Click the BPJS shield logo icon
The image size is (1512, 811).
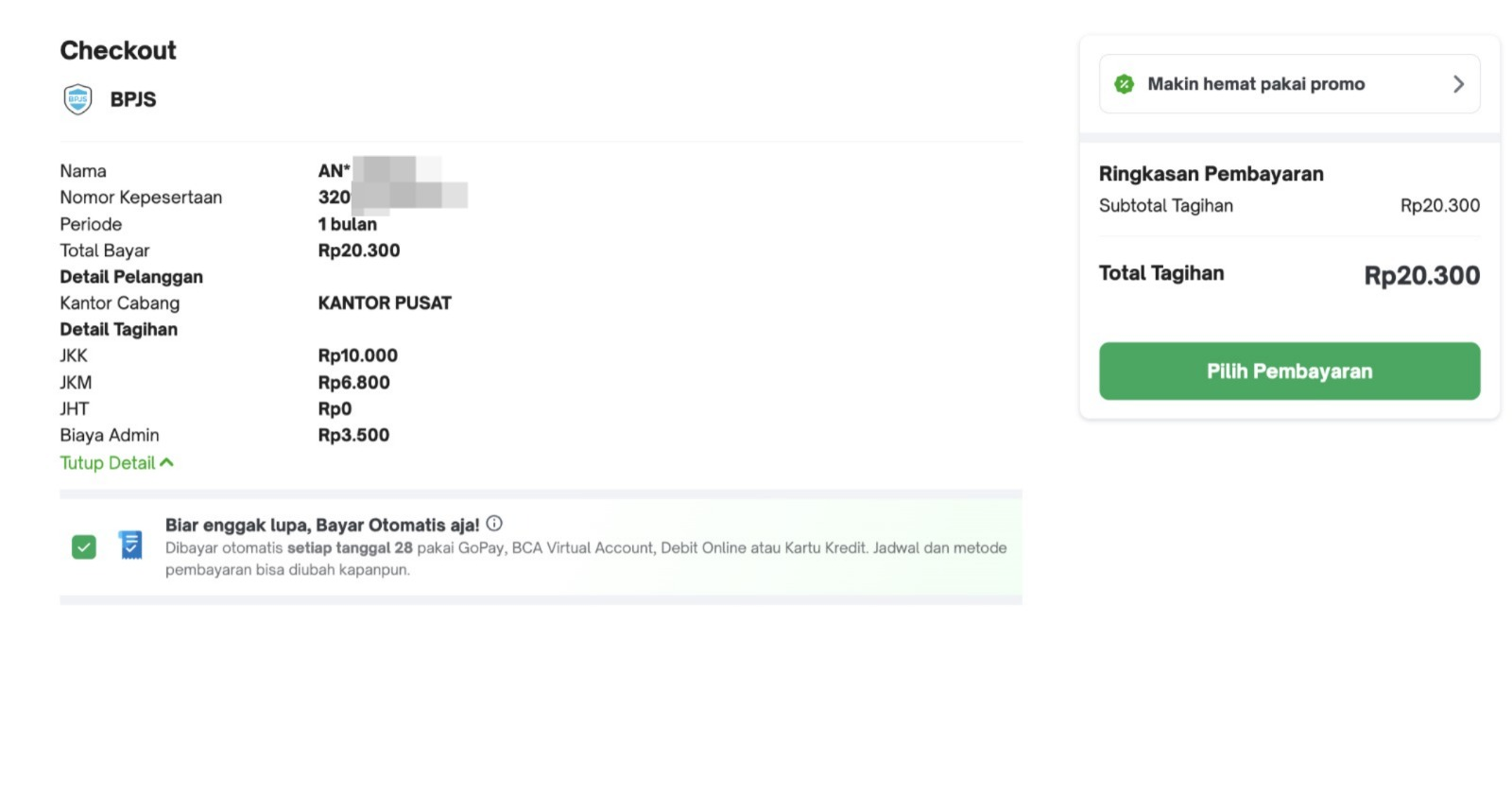tap(77, 99)
